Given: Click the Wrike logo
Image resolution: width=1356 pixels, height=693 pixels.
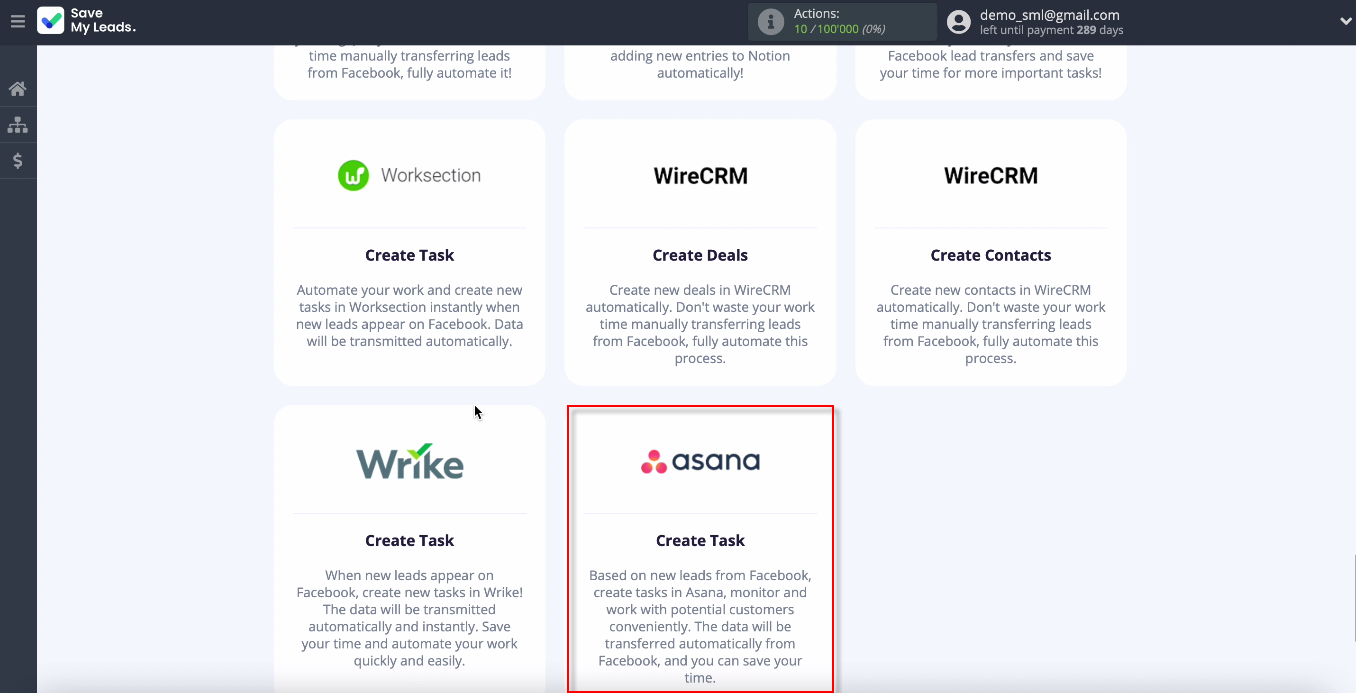Looking at the screenshot, I should tap(410, 462).
